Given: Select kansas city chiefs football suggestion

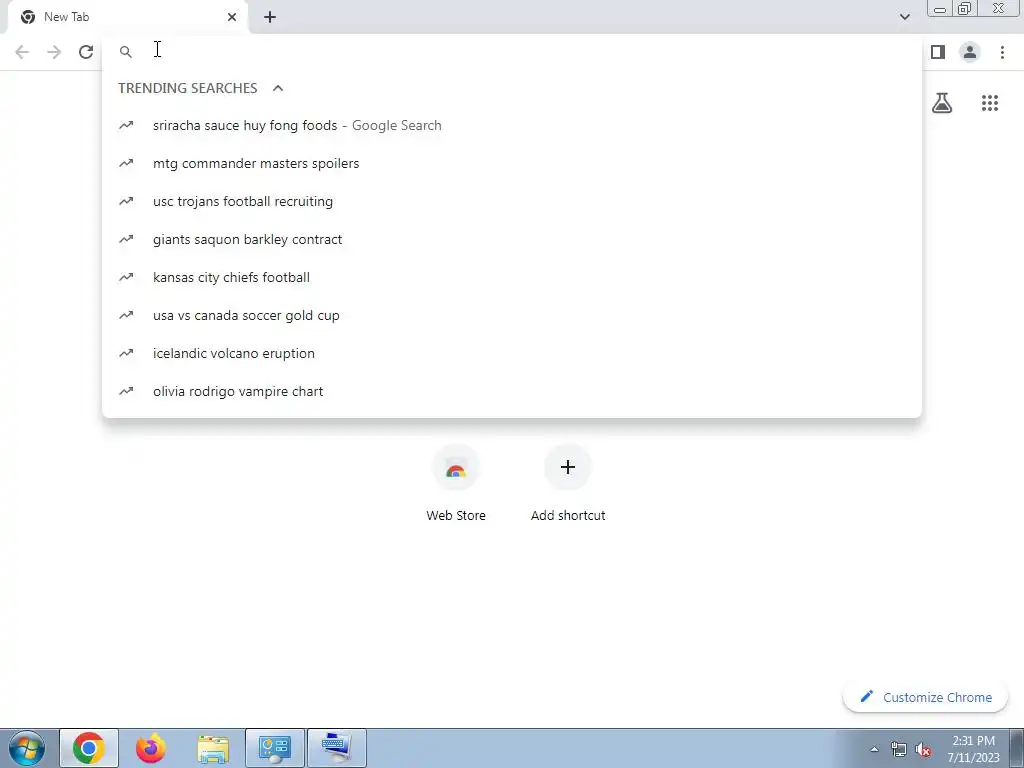Looking at the screenshot, I should pyautogui.click(x=512, y=277).
